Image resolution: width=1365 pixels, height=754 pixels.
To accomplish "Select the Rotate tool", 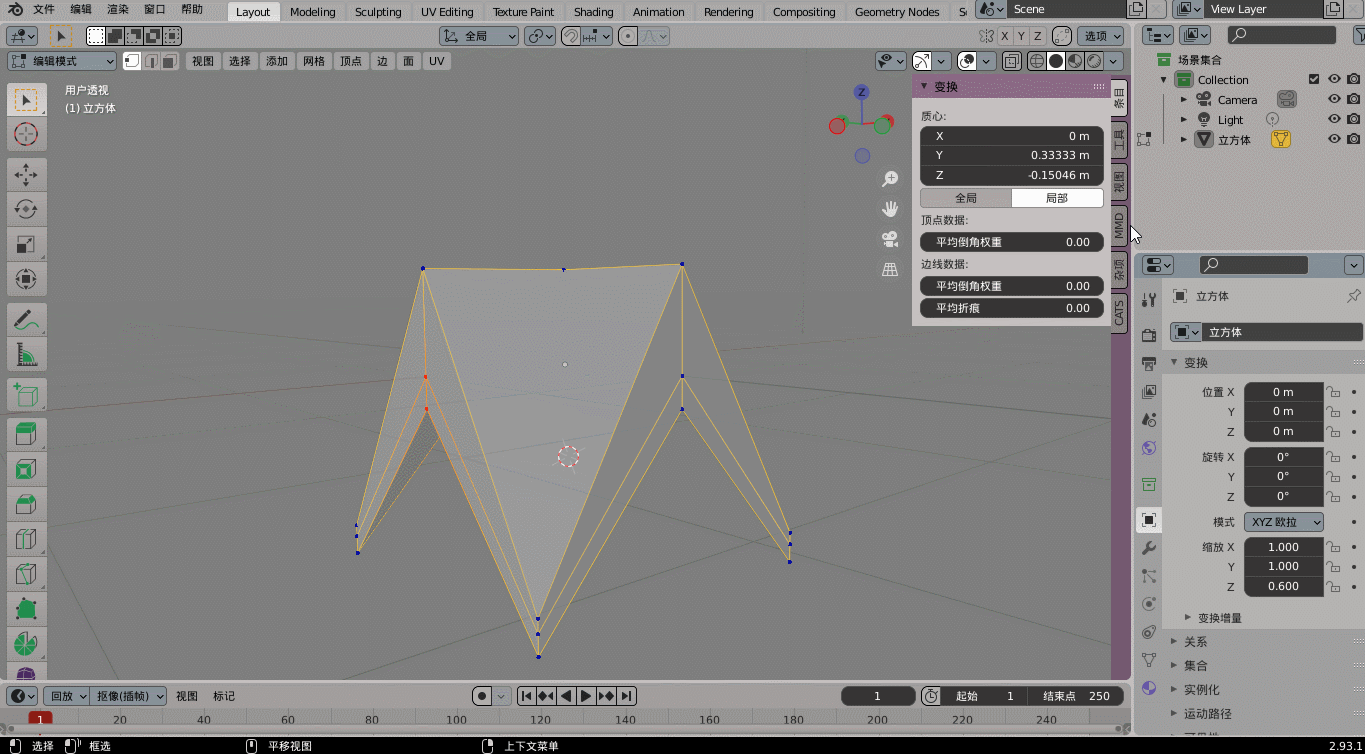I will [x=27, y=209].
